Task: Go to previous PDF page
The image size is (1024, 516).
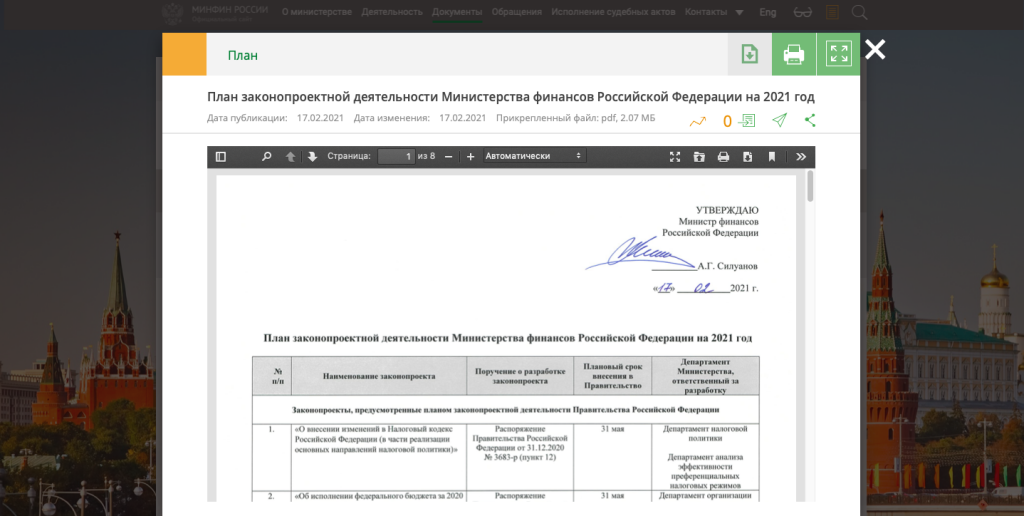Action: coord(291,157)
